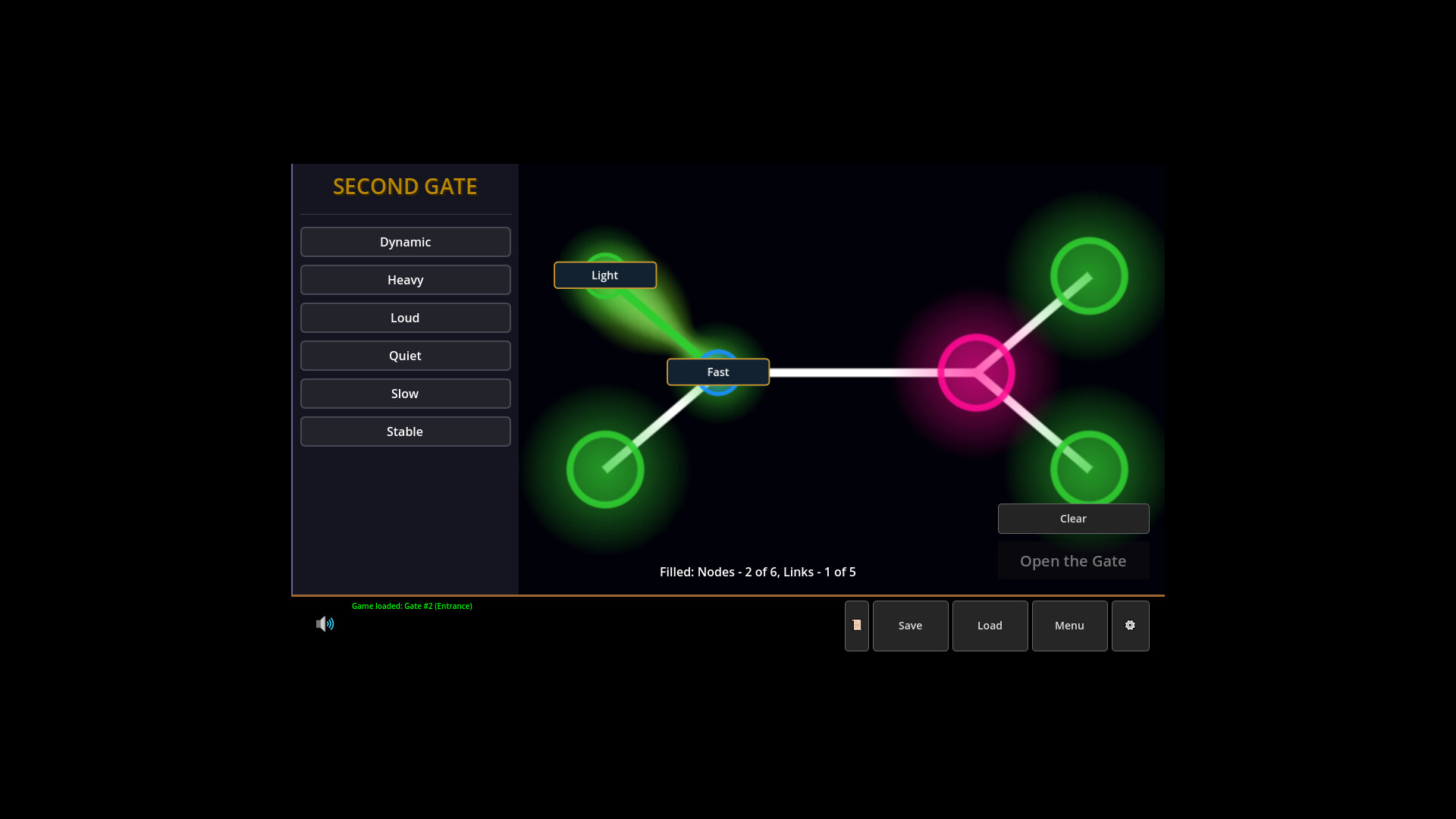Click the Light label on the green node
This screenshot has width=1456, height=819.
tap(604, 275)
